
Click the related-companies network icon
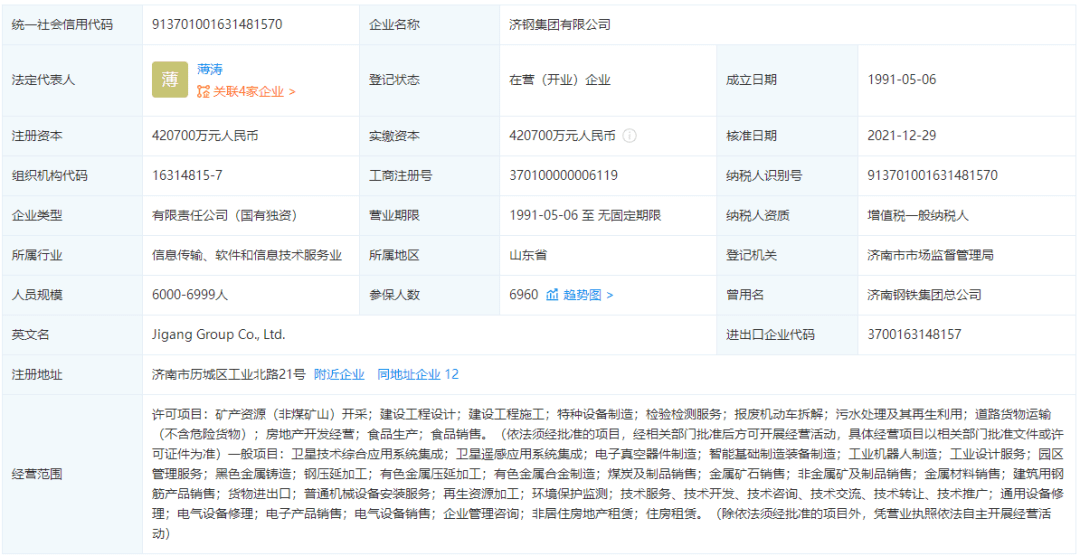tap(202, 92)
